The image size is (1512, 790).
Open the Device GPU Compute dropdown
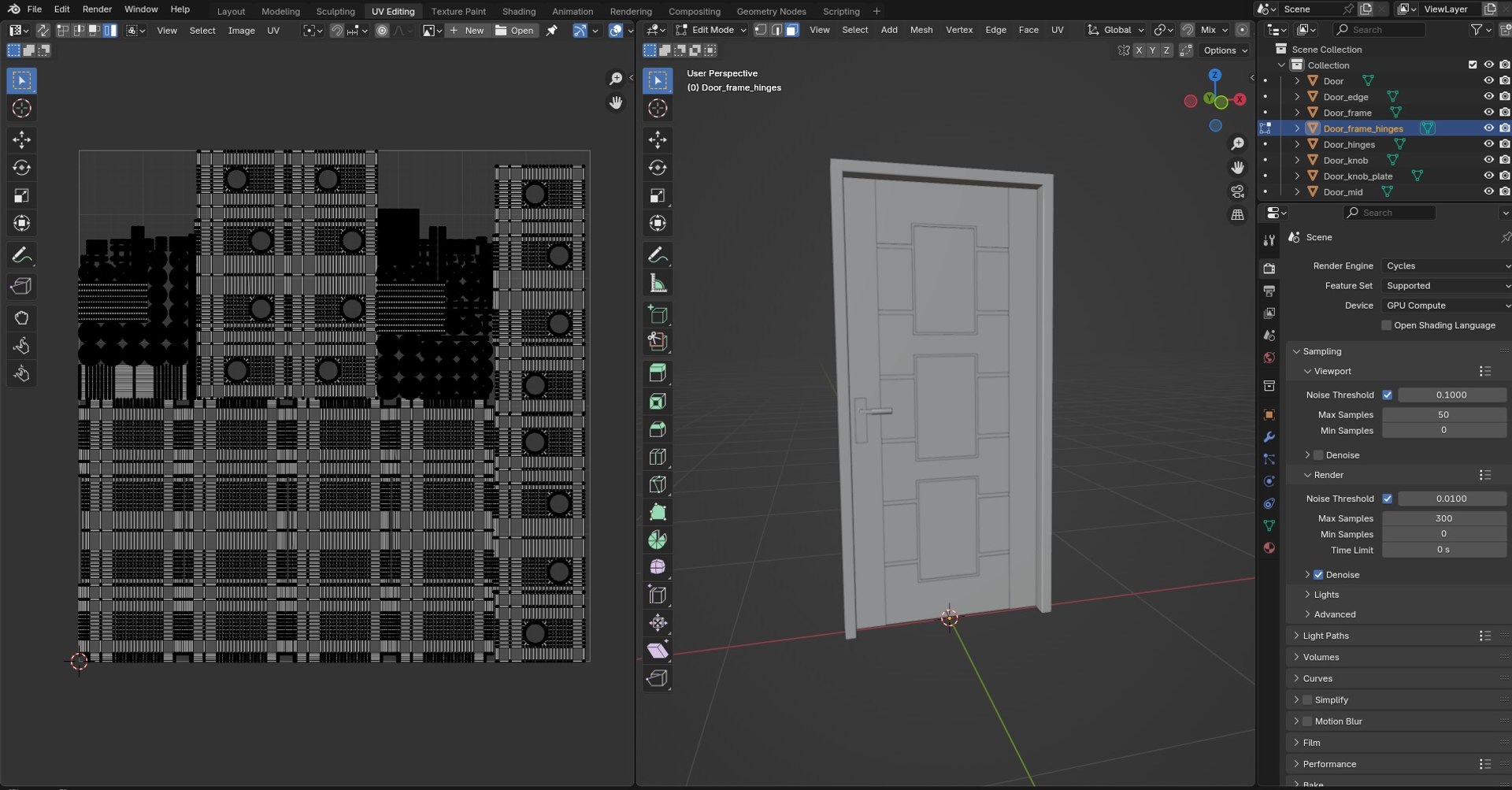point(1446,306)
